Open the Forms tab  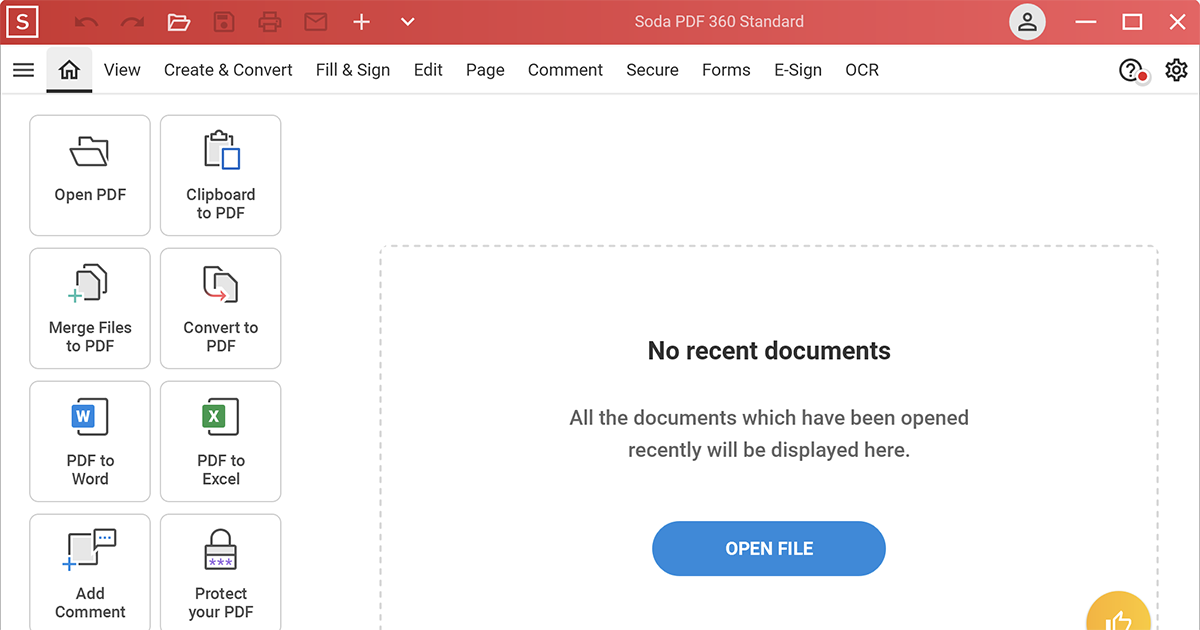pyautogui.click(x=726, y=70)
